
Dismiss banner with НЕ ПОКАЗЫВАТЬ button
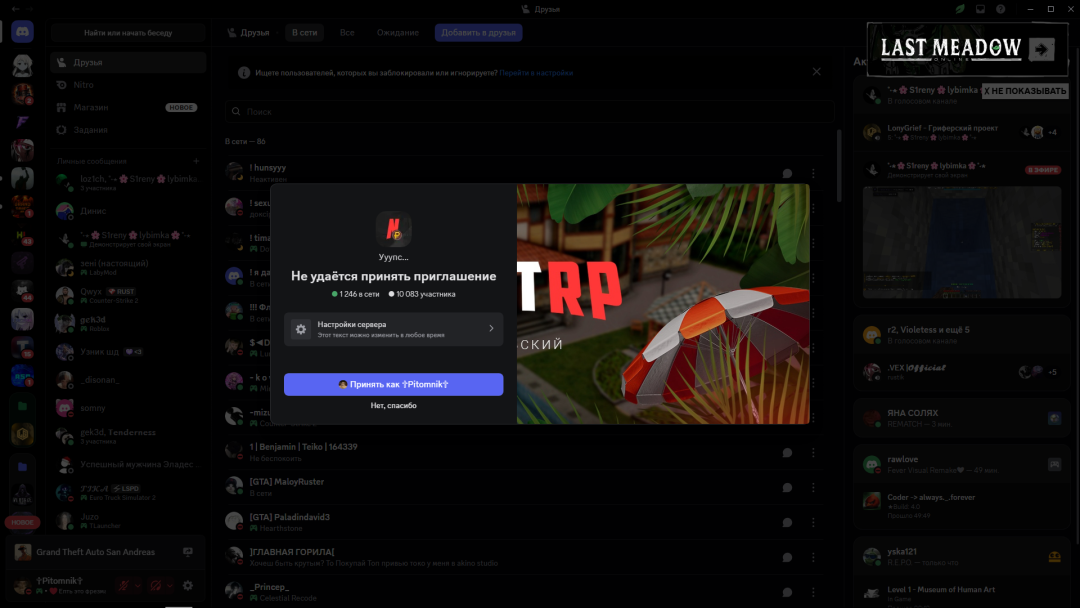tap(1024, 91)
